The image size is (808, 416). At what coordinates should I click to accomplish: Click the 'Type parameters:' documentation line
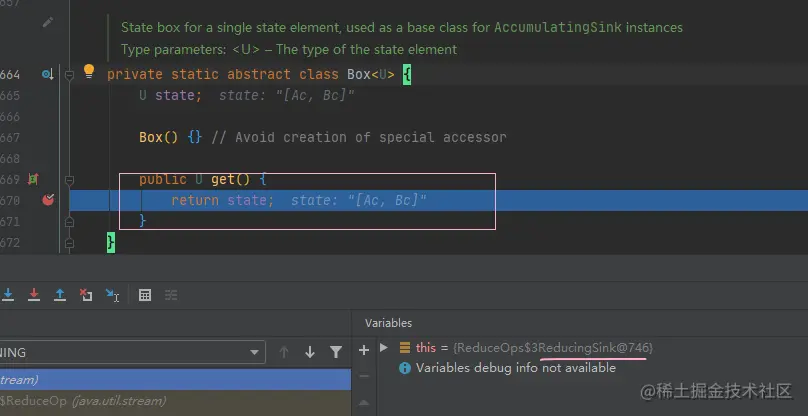[x=289, y=50]
